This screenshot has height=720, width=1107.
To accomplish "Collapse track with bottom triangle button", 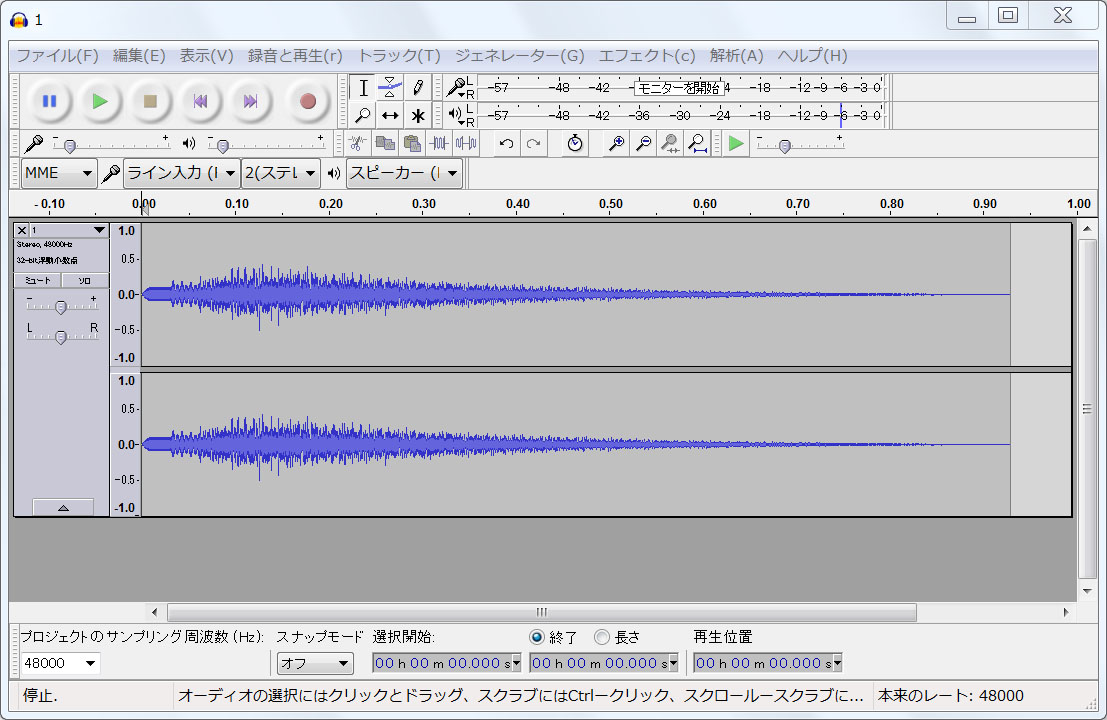I will click(x=63, y=508).
